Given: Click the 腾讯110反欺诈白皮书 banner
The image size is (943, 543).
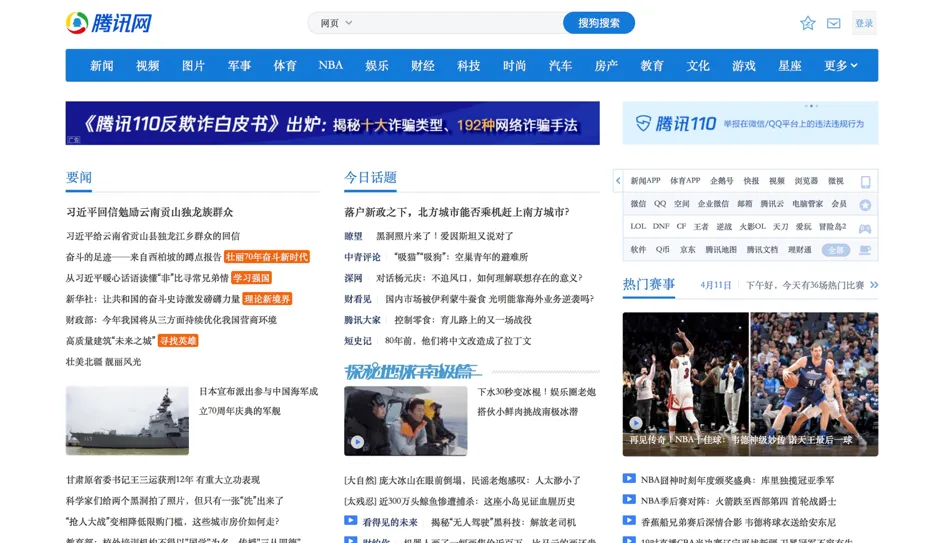Looking at the screenshot, I should [333, 123].
